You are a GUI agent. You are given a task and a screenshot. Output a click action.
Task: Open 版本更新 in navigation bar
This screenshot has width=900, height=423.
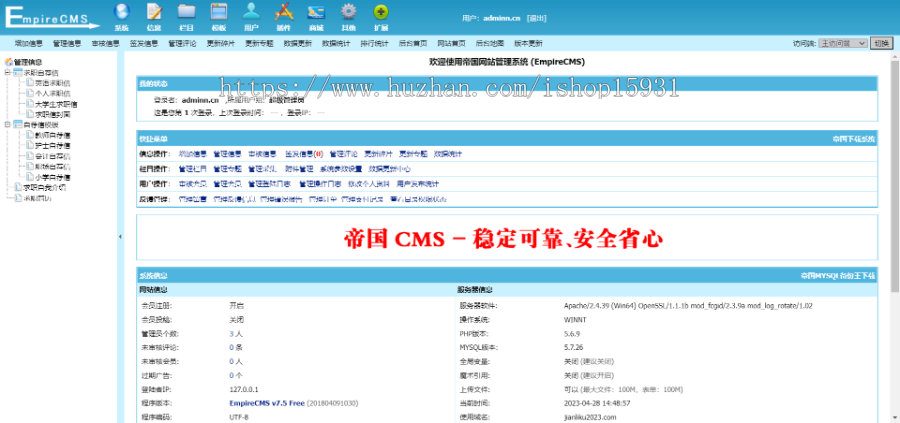tap(529, 43)
